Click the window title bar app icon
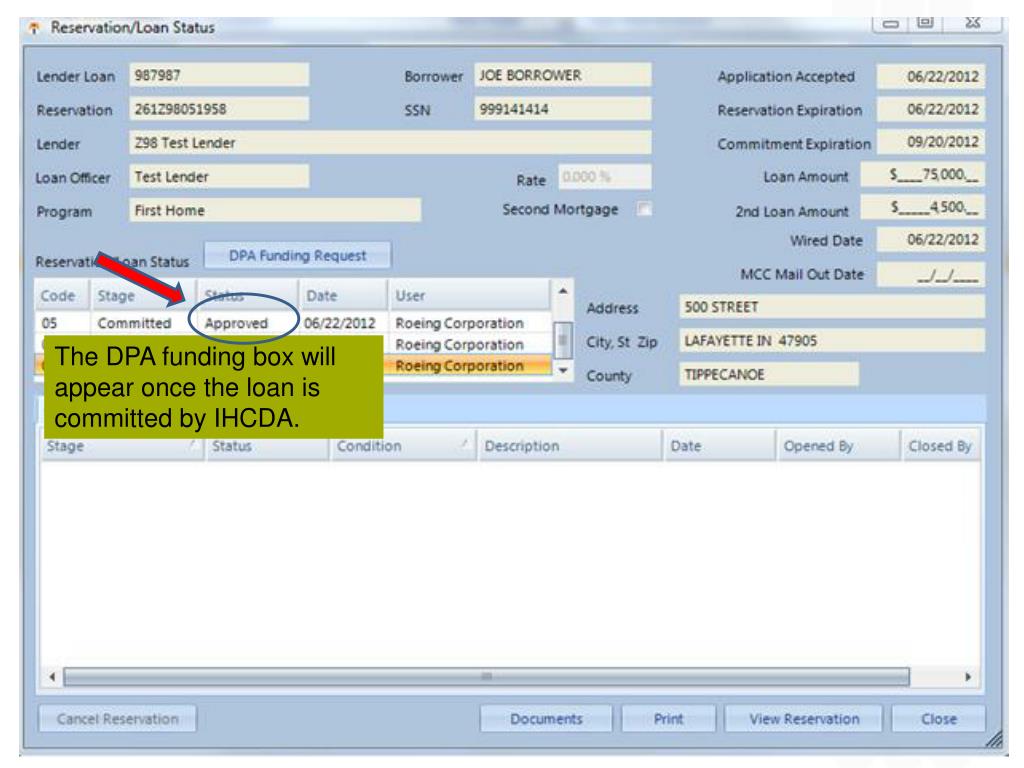The height and width of the screenshot is (768, 1024). click(x=34, y=27)
